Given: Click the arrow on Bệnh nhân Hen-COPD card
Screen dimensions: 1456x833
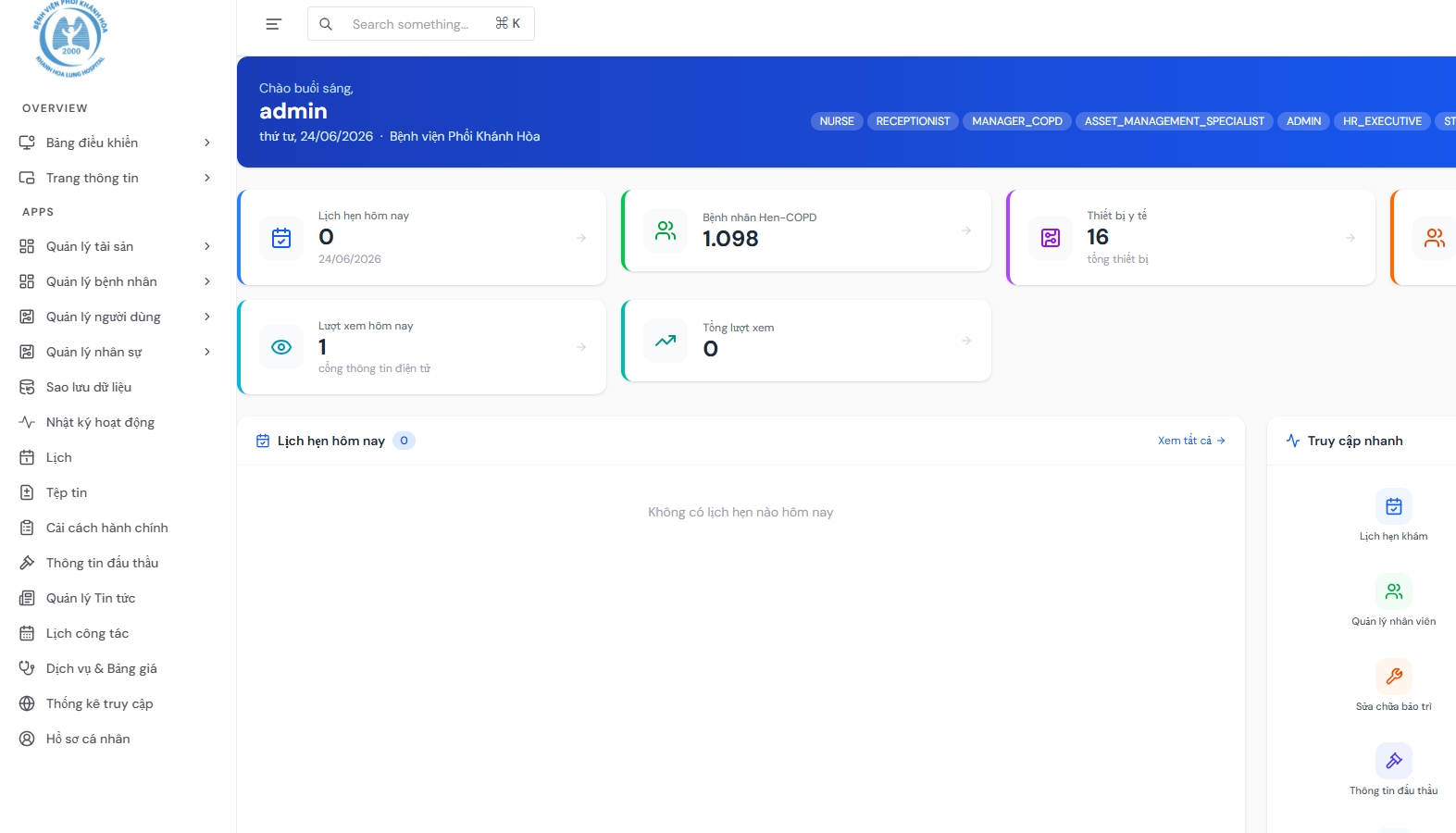Looking at the screenshot, I should point(966,230).
